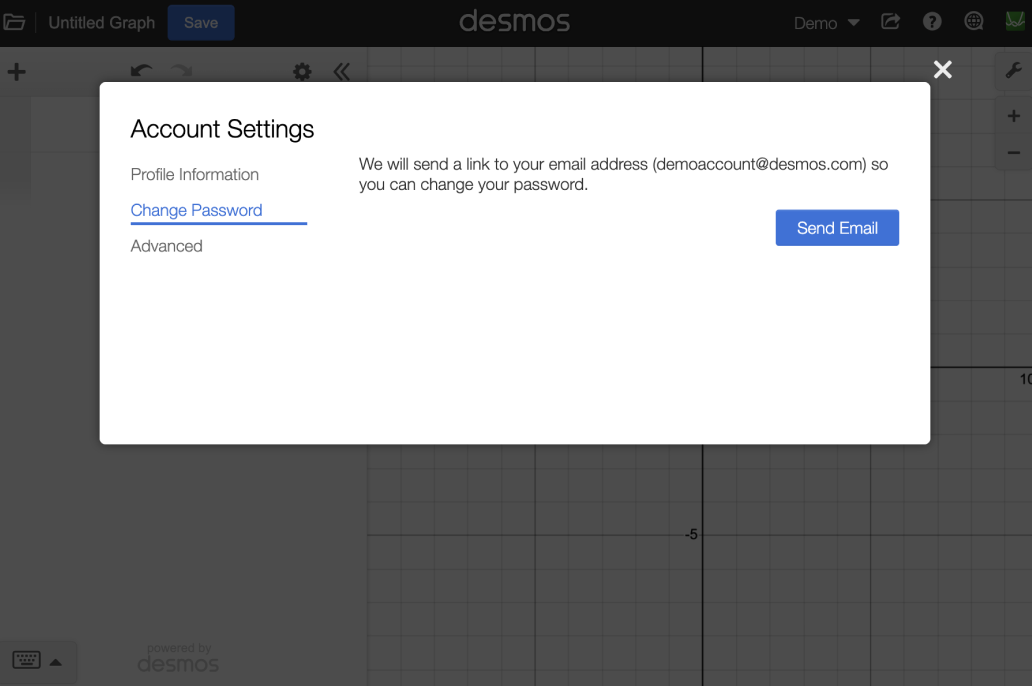Zoom out on the graph

coord(1014,153)
